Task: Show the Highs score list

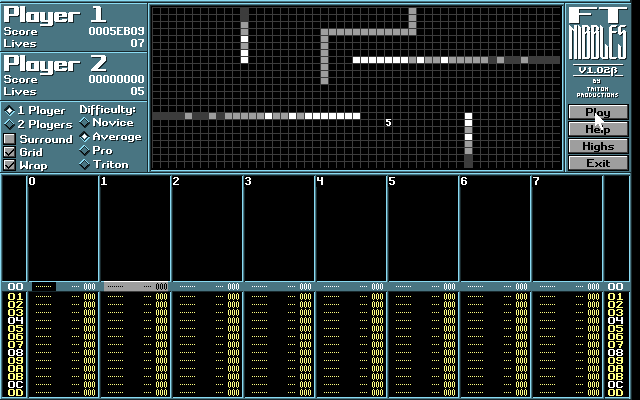Action: 598,146
